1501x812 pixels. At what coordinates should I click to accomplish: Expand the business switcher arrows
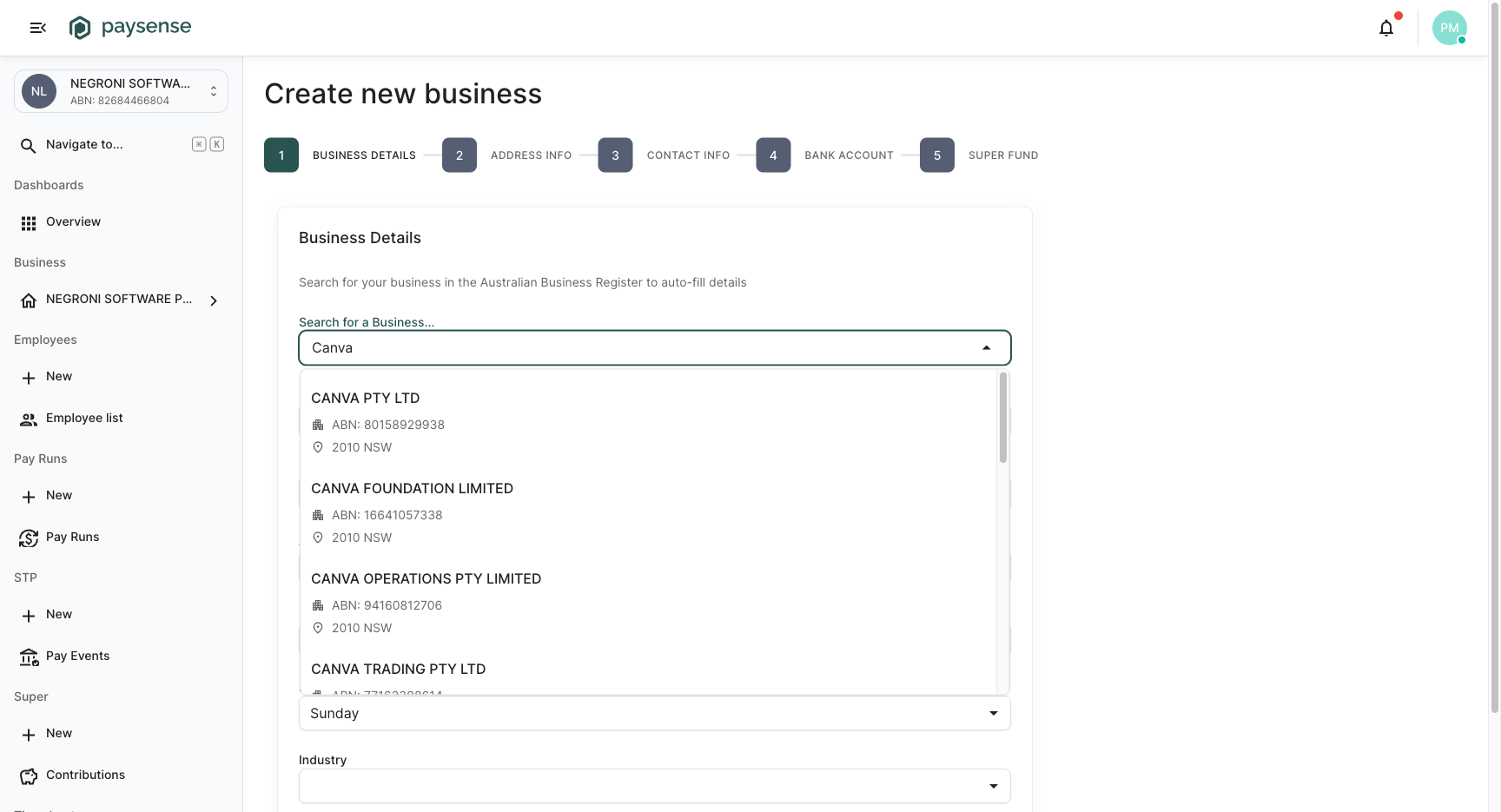pos(214,91)
